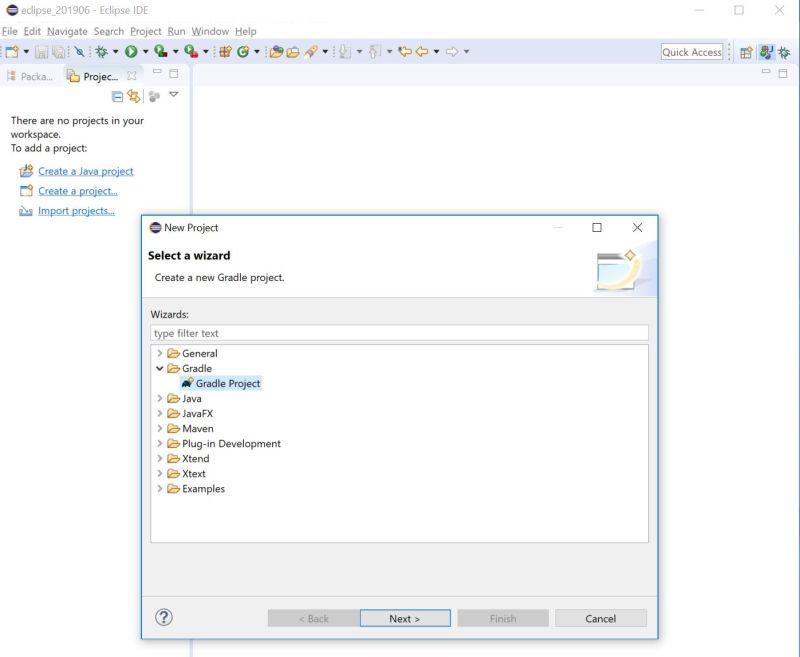800x657 pixels.
Task: Open the Edit menu
Action: click(x=32, y=31)
